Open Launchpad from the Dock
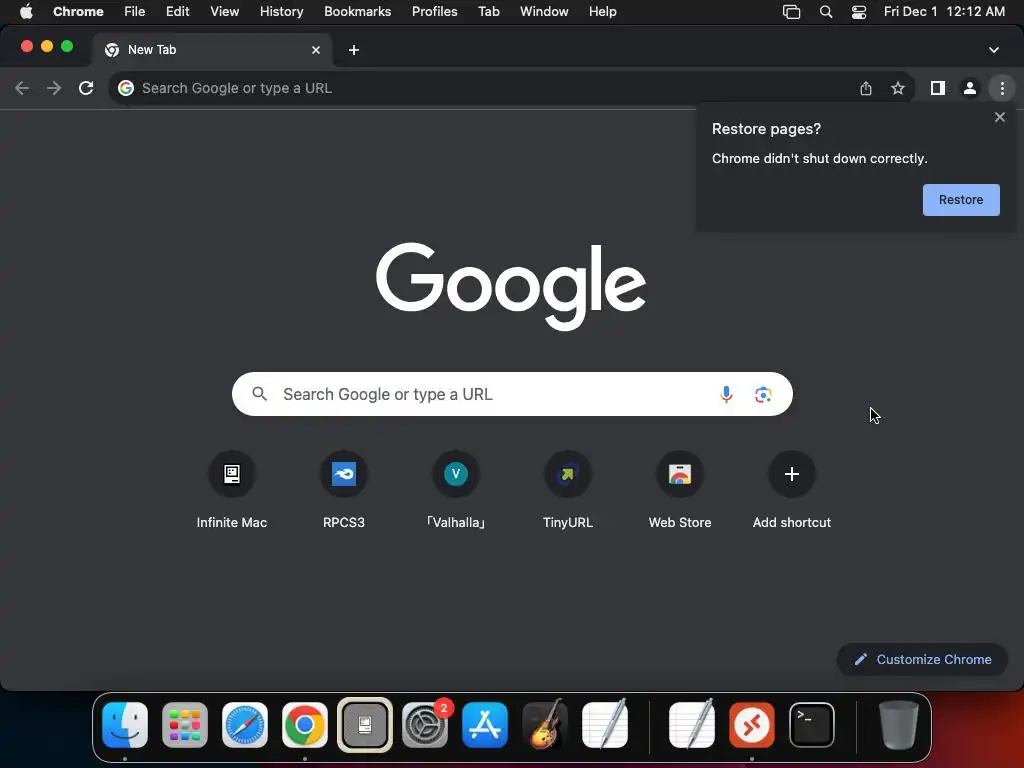Screen dimensions: 1024x768 [185, 725]
